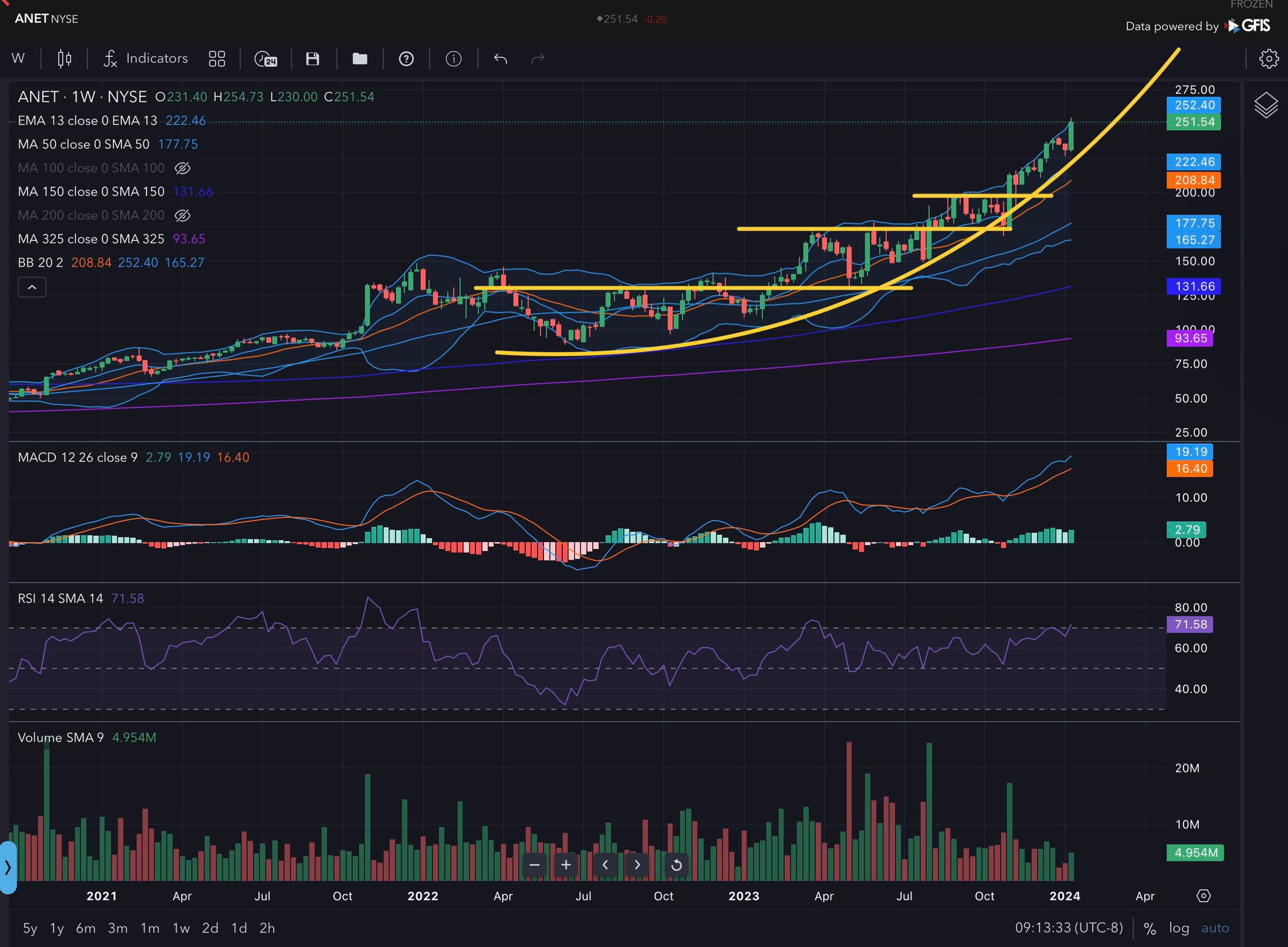
Task: Open the W interval selector
Action: (x=18, y=58)
